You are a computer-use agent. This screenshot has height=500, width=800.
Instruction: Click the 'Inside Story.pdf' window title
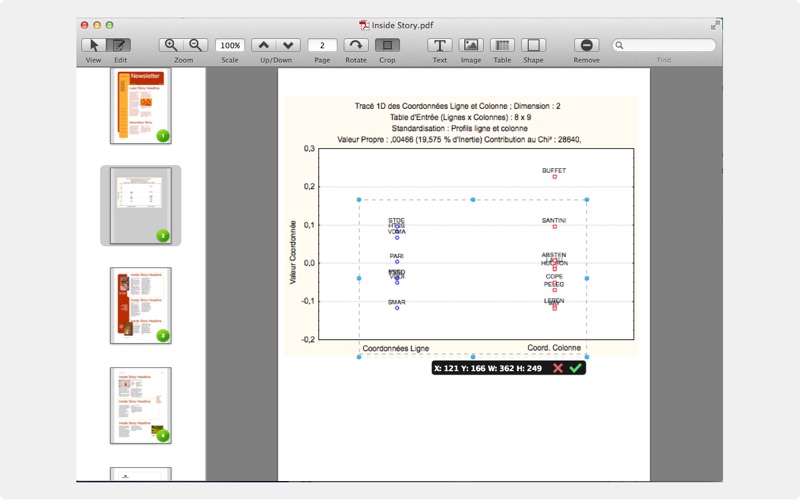pyautogui.click(x=402, y=25)
